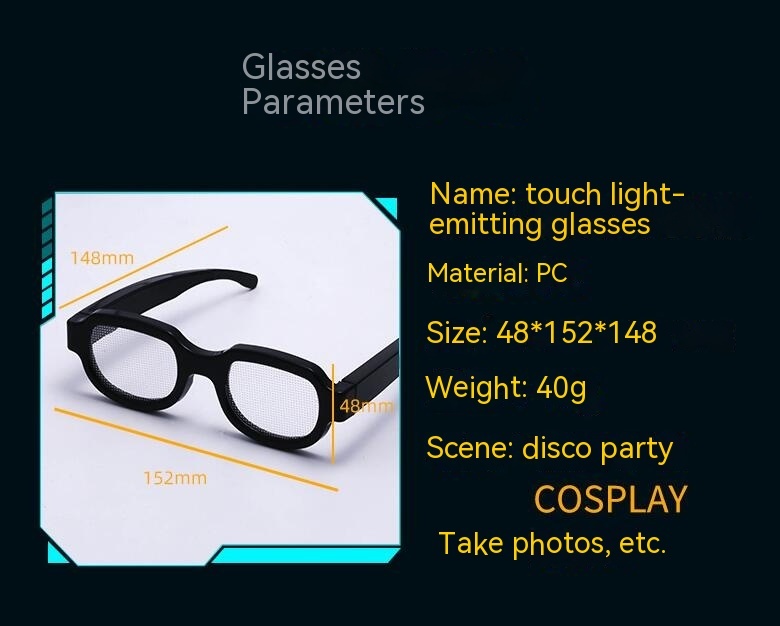Click the Weight: 40g text
Image resolution: width=780 pixels, height=626 pixels.
click(x=506, y=388)
